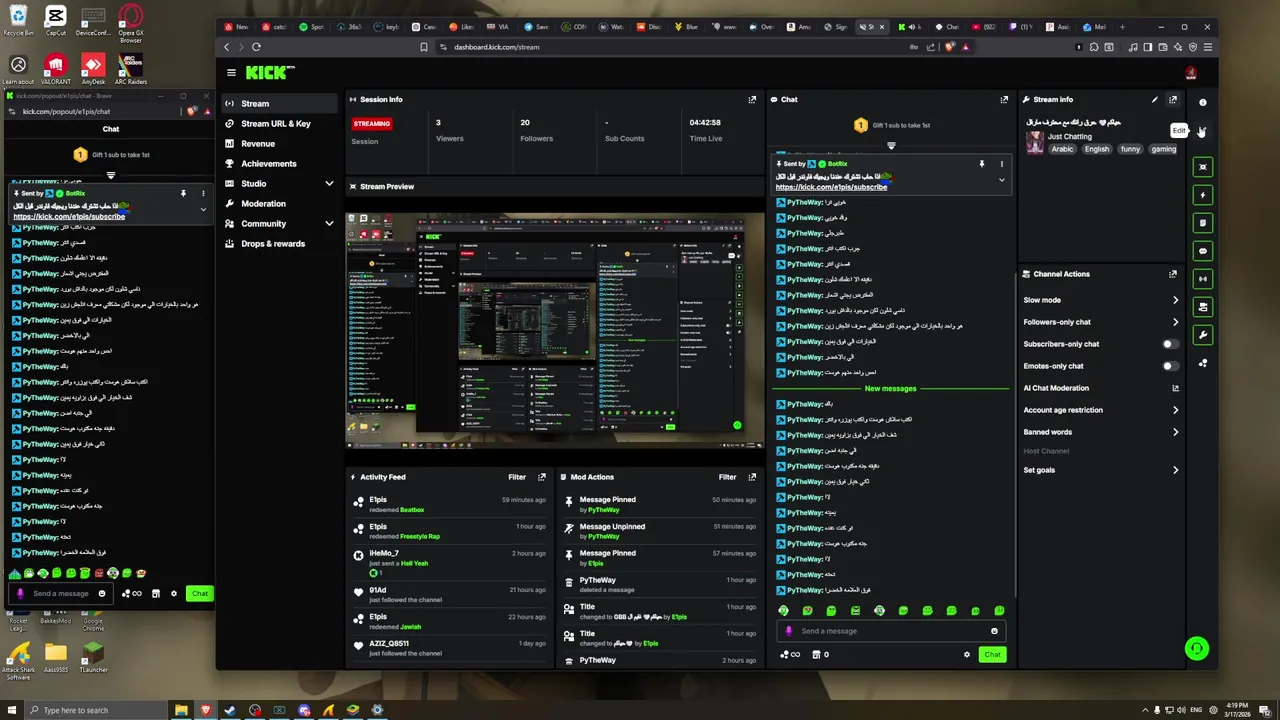1280x720 pixels.
Task: Open AI Chat Moderation external link
Action: coord(1175,388)
